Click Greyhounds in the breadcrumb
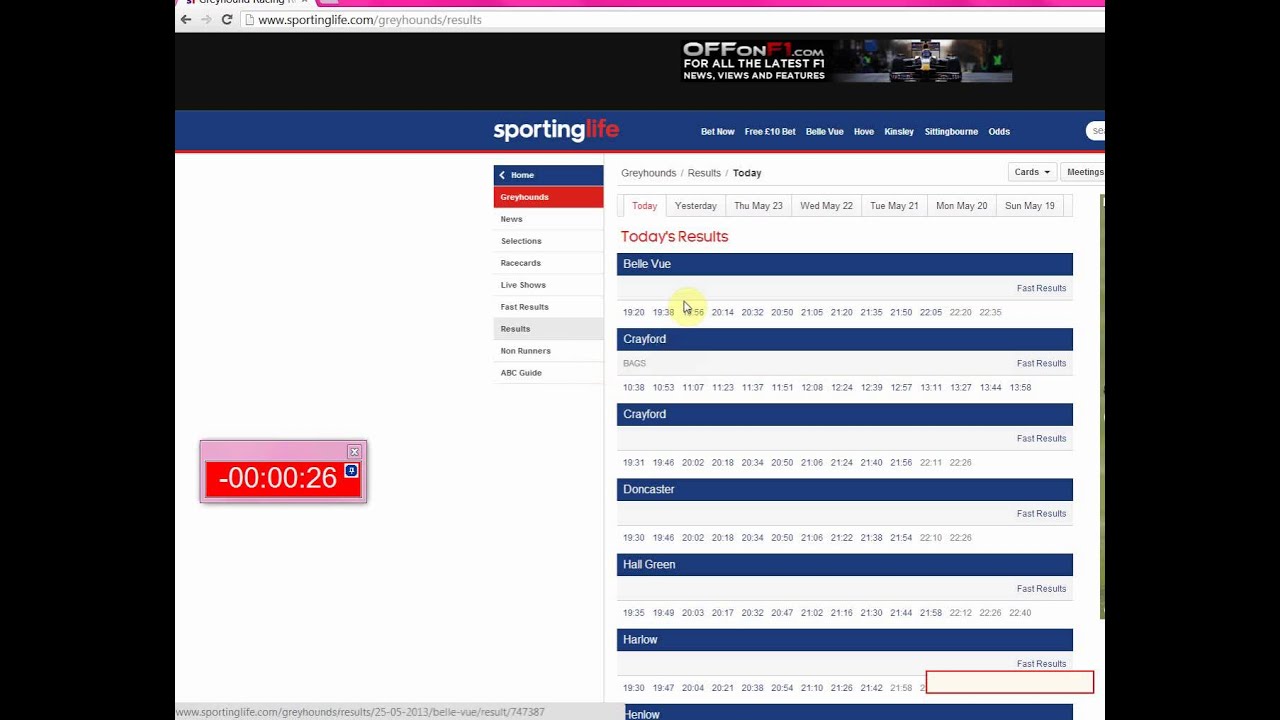The height and width of the screenshot is (720, 1280). [x=648, y=173]
